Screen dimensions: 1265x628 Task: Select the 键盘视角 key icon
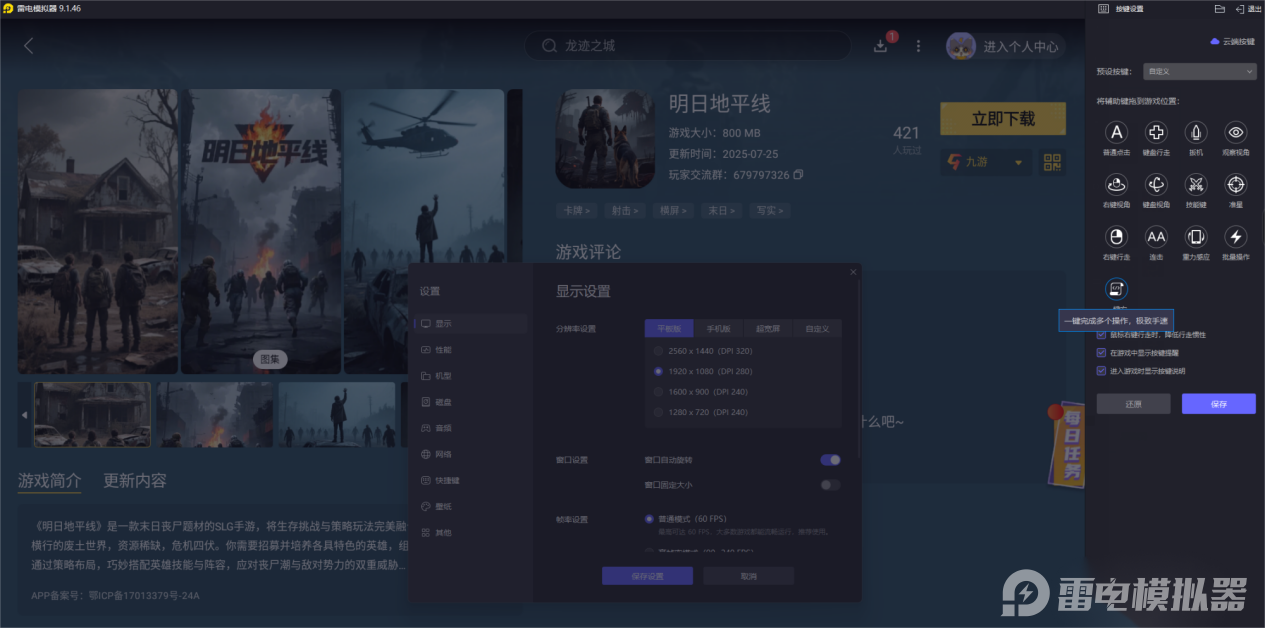tap(1156, 184)
